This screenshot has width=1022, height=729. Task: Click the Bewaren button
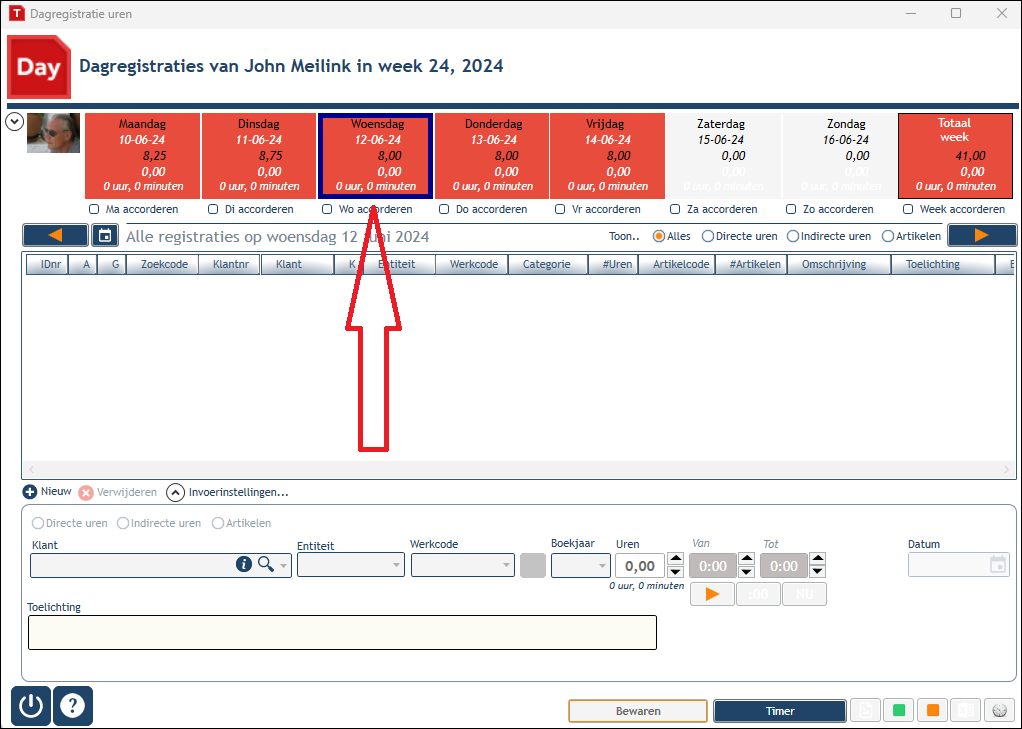tap(638, 711)
